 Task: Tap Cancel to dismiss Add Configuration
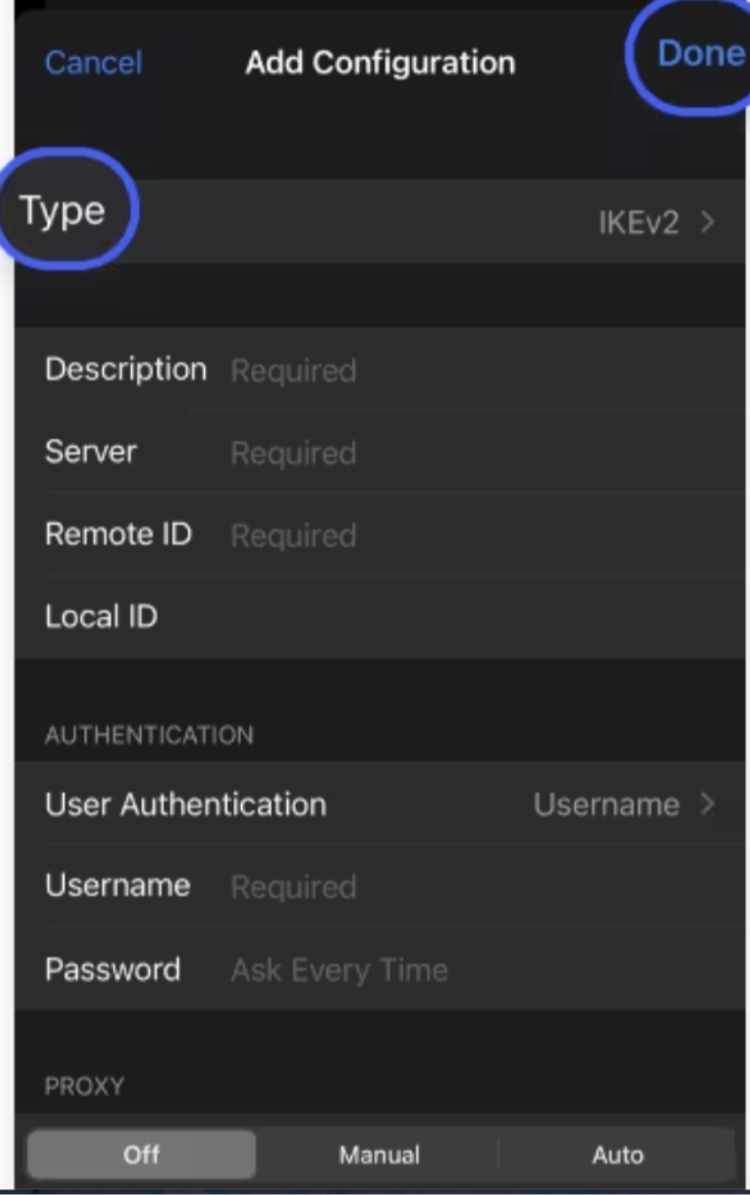[94, 62]
